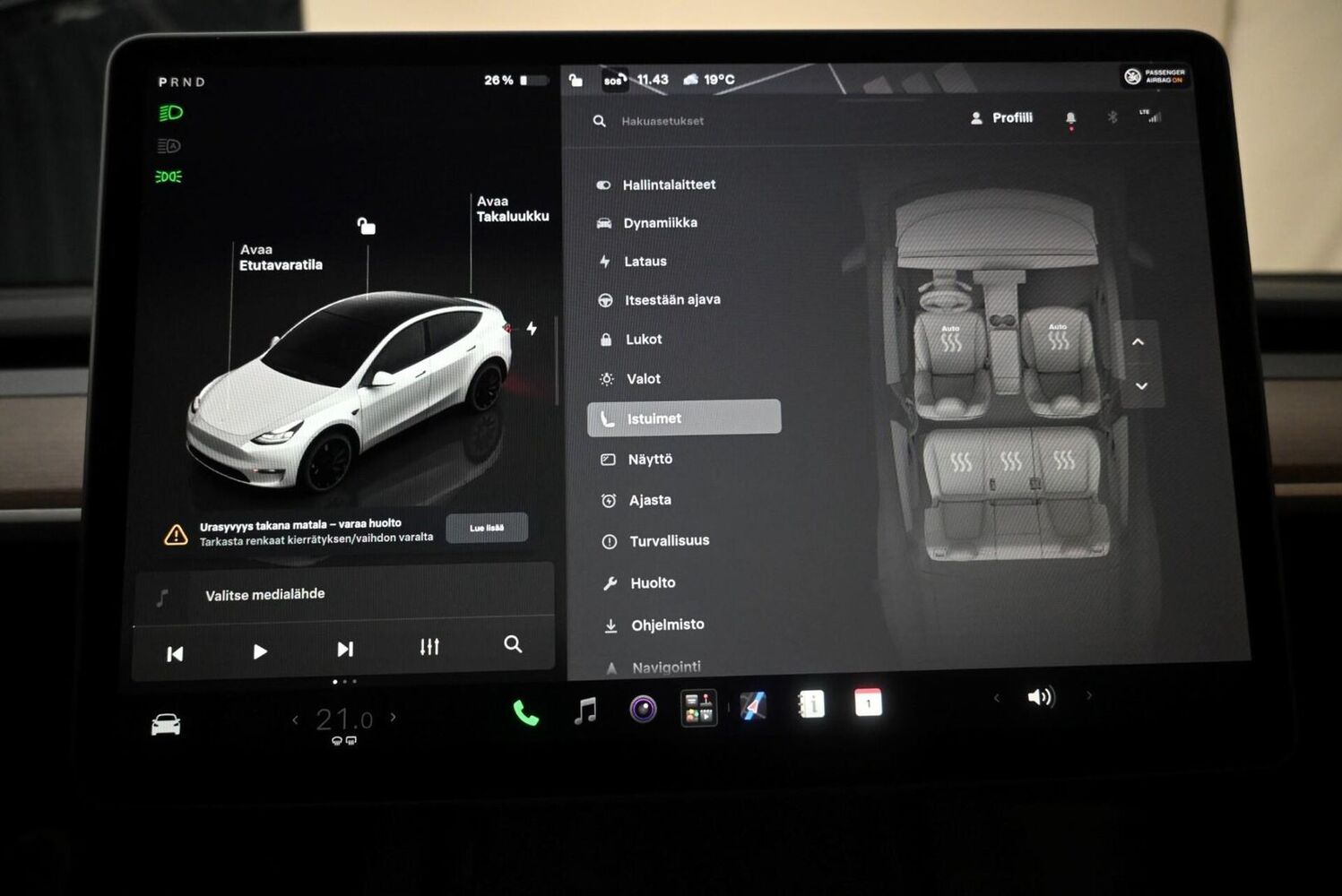Skip to the next track
This screenshot has width=1342, height=896.
point(345,649)
